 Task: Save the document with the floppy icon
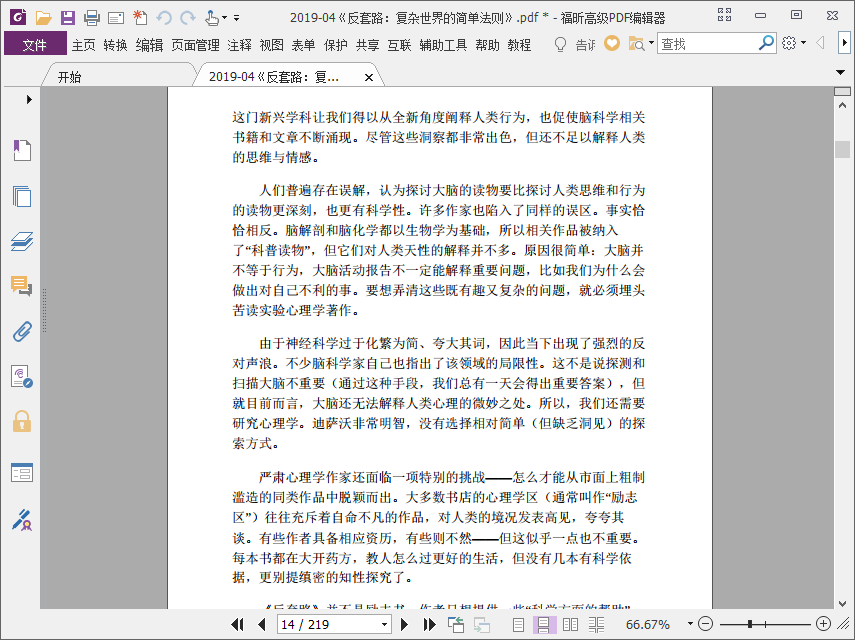(68, 18)
